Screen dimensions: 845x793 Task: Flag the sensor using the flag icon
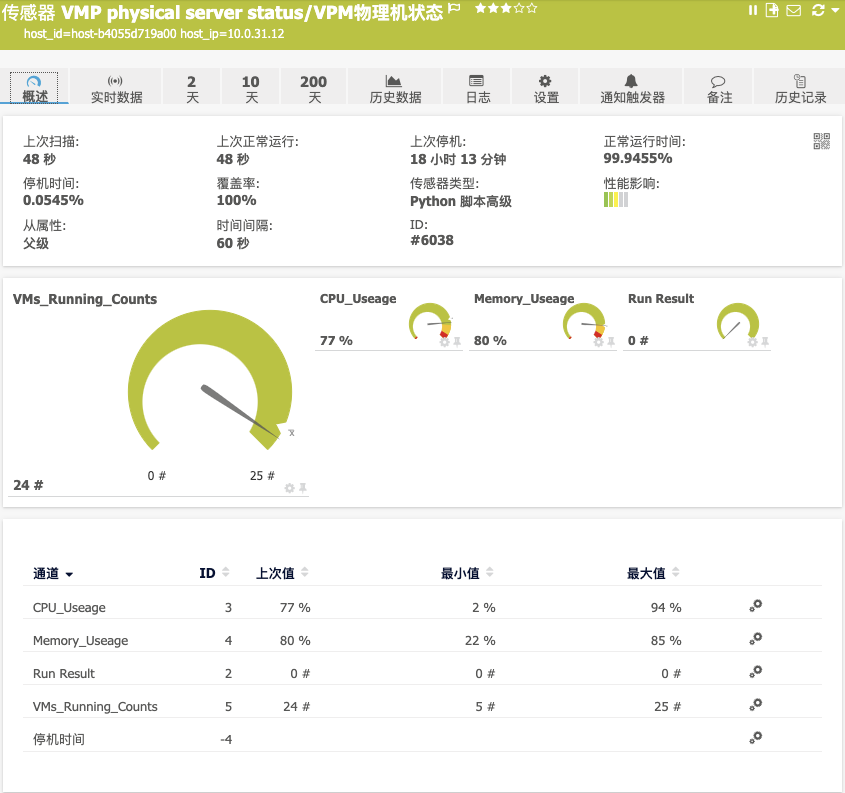[x=454, y=9]
